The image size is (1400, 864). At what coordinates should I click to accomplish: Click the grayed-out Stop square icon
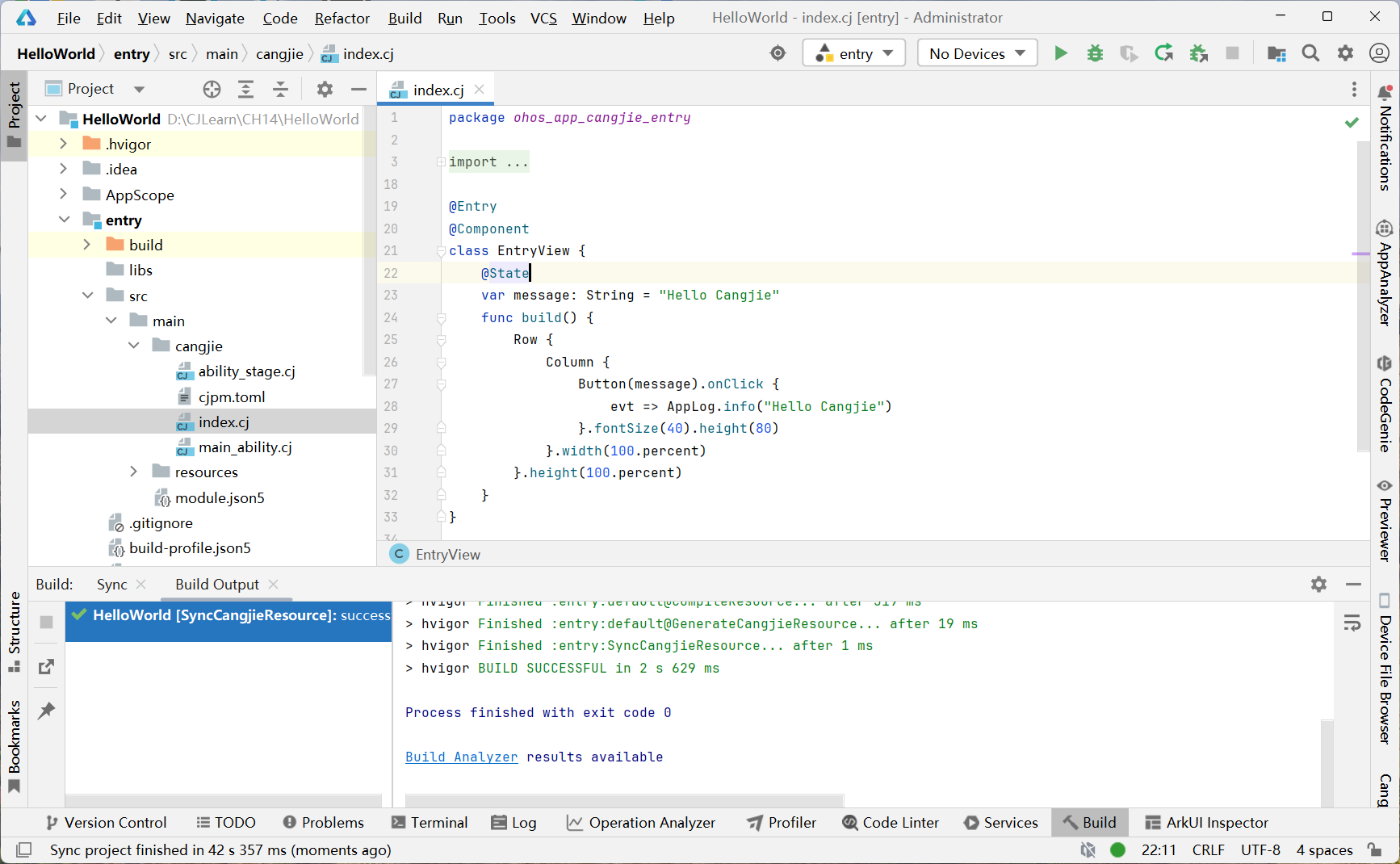click(1232, 53)
